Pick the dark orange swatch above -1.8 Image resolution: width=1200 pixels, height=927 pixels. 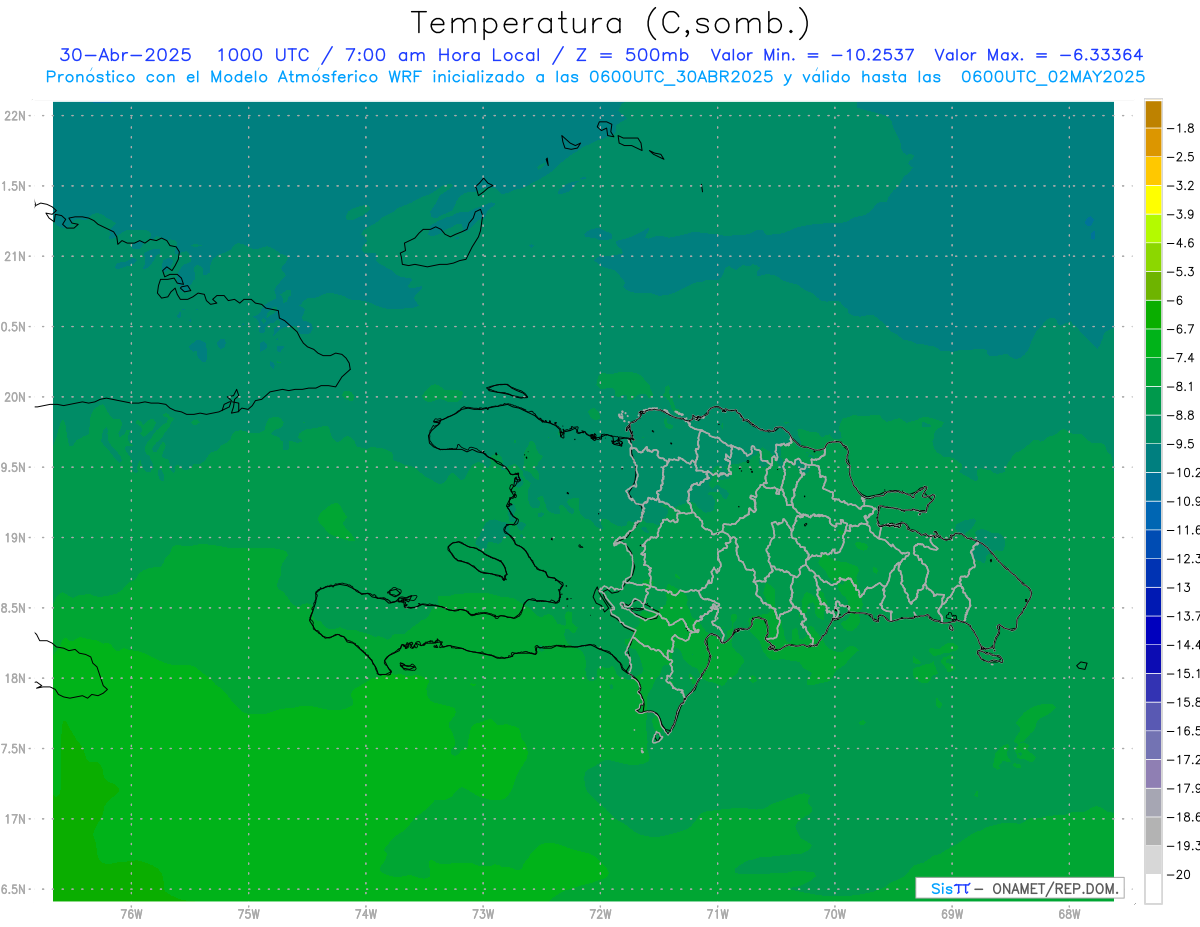1153,114
